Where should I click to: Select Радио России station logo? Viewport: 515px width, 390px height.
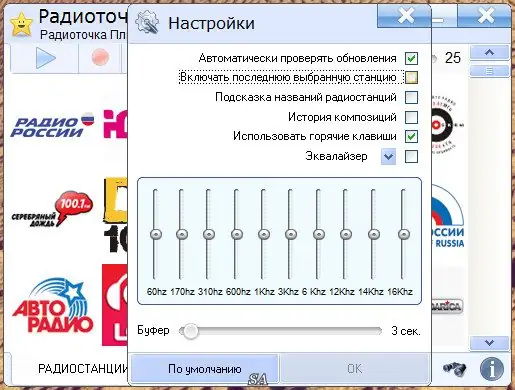click(x=52, y=125)
